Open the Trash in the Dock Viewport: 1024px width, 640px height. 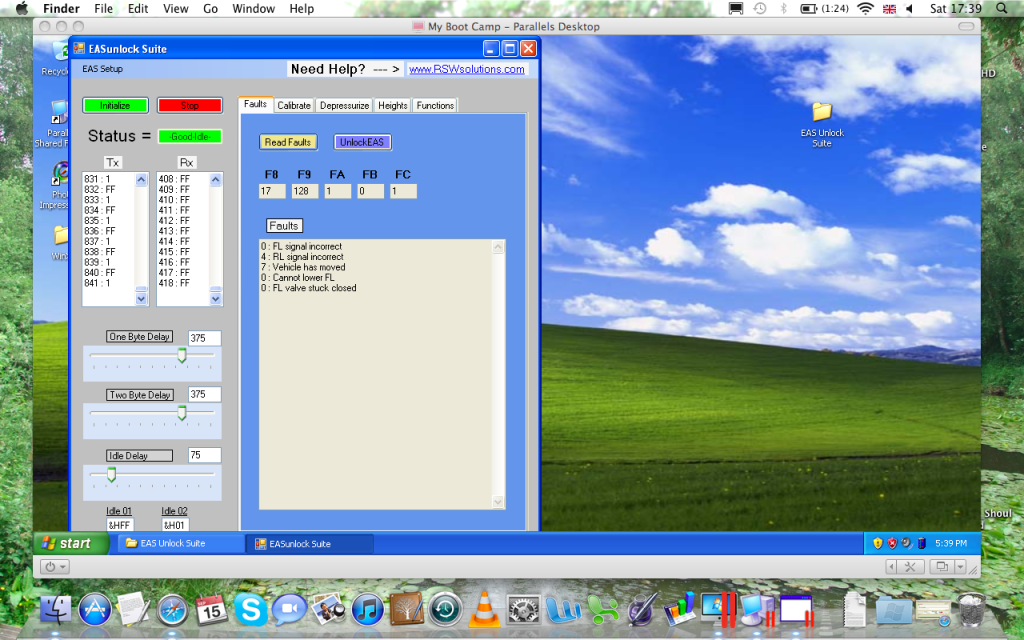coord(972,609)
